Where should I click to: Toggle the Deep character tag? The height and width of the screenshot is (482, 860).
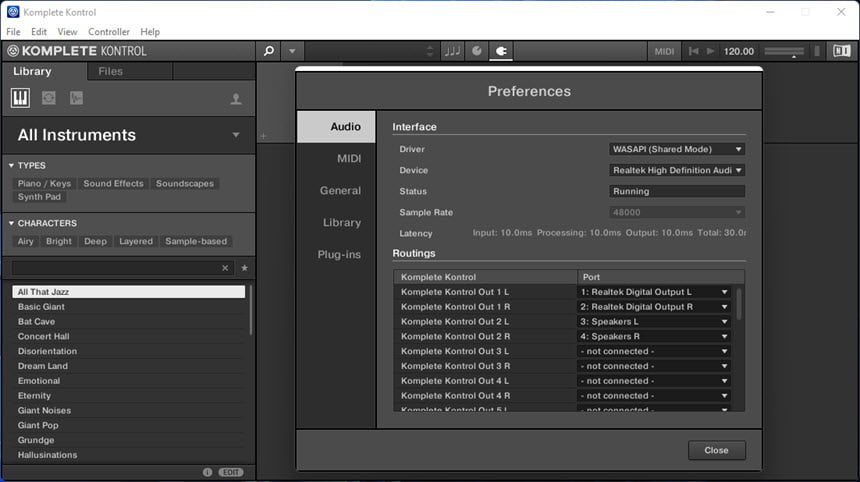point(95,241)
